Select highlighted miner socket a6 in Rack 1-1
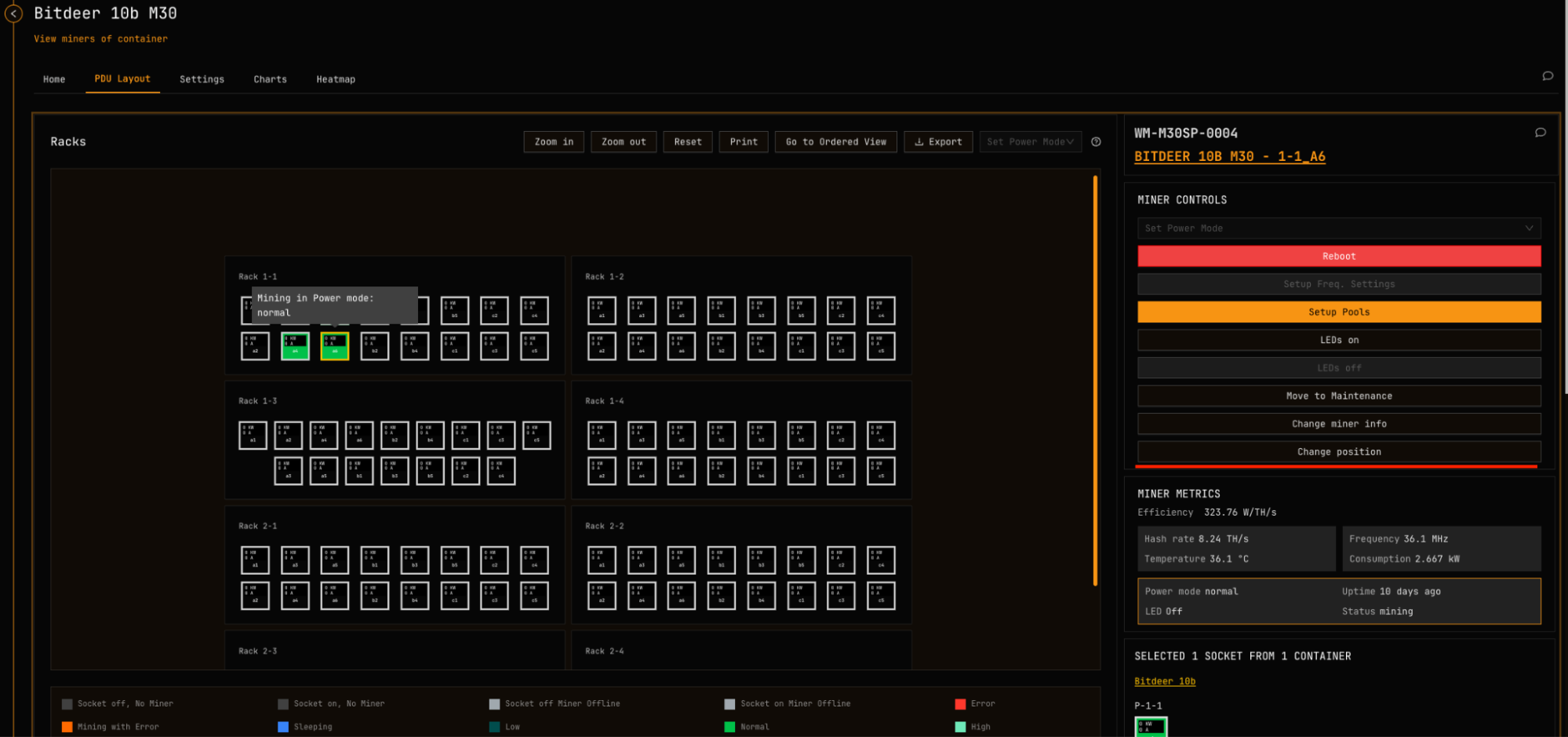Viewport: 1568px width, 737px height. [335, 346]
